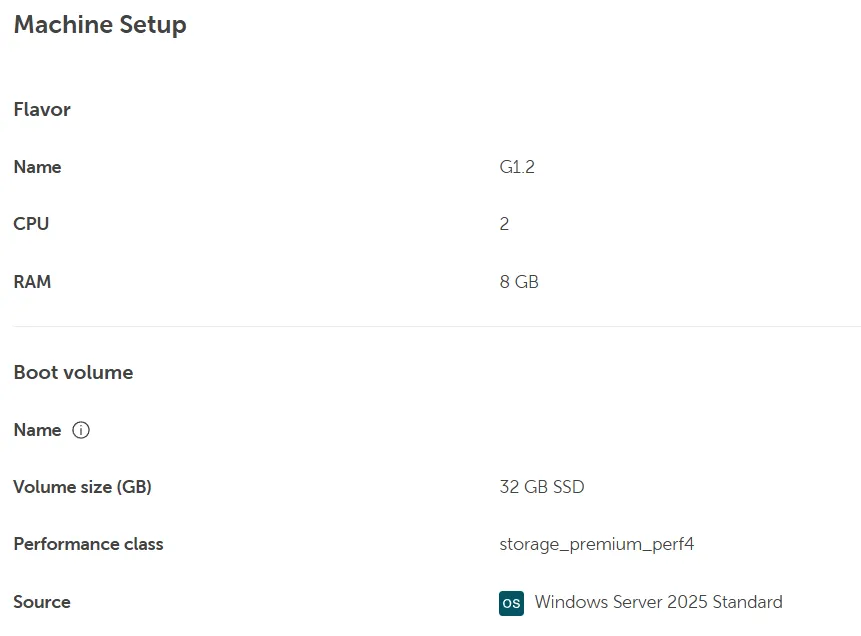
Task: Click the Name label under Flavor
Action: coord(37,167)
